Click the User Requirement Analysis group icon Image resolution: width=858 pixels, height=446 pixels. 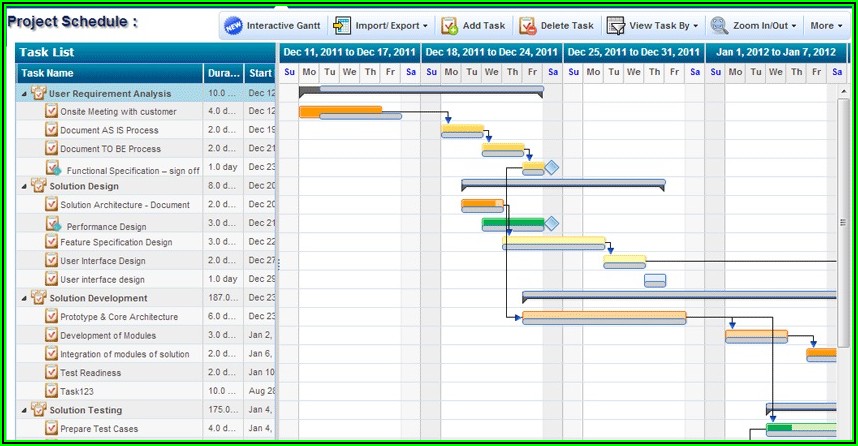click(38, 92)
